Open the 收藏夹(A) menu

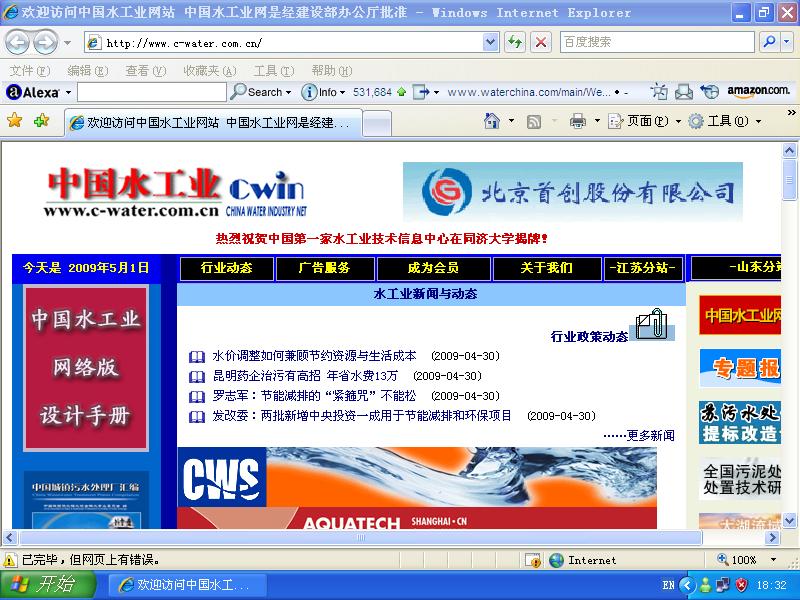point(210,71)
